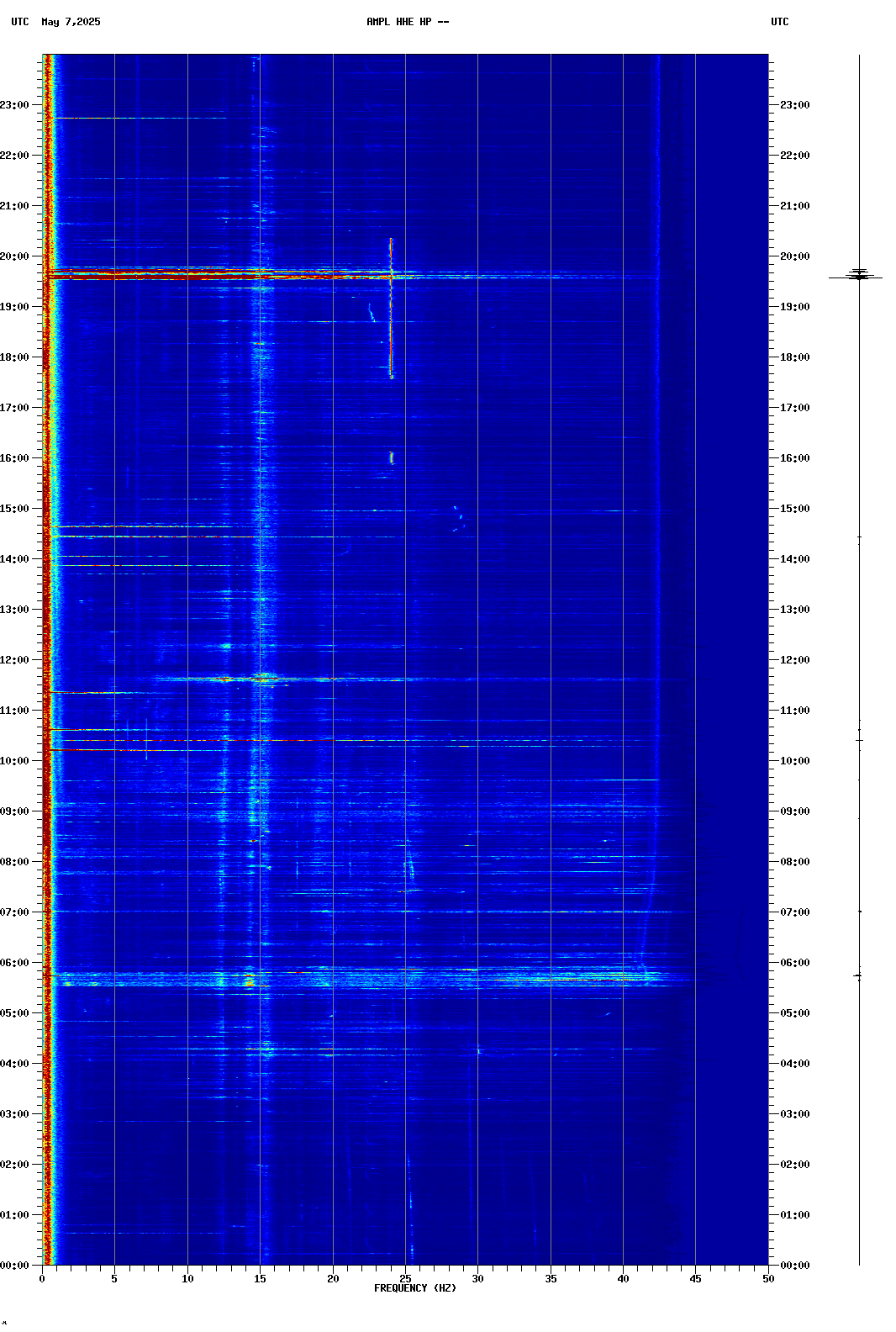Click the 10 Hz tick label
896x1332 pixels.
tap(187, 1279)
